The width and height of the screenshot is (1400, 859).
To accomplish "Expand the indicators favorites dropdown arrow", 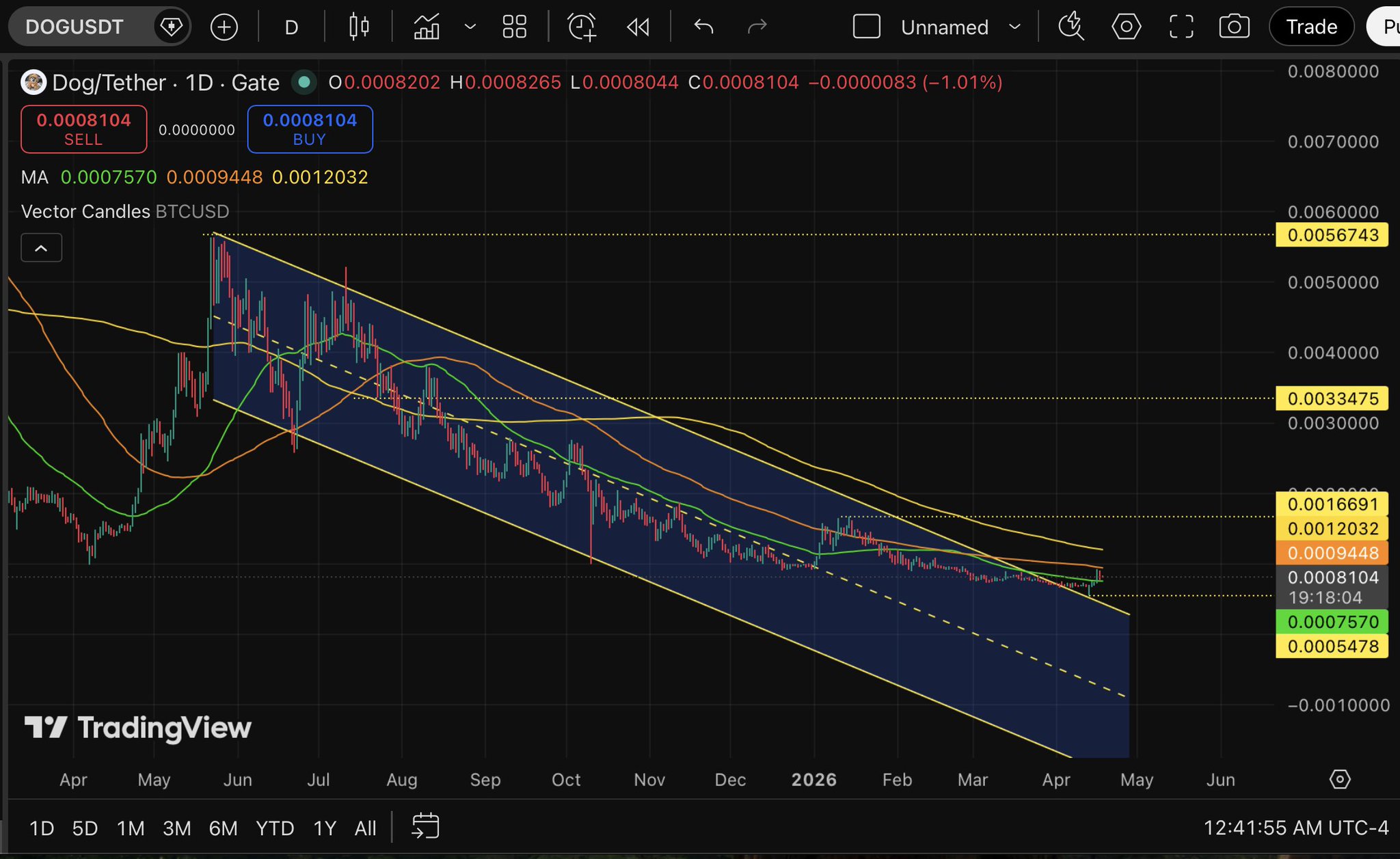I will coord(470,27).
